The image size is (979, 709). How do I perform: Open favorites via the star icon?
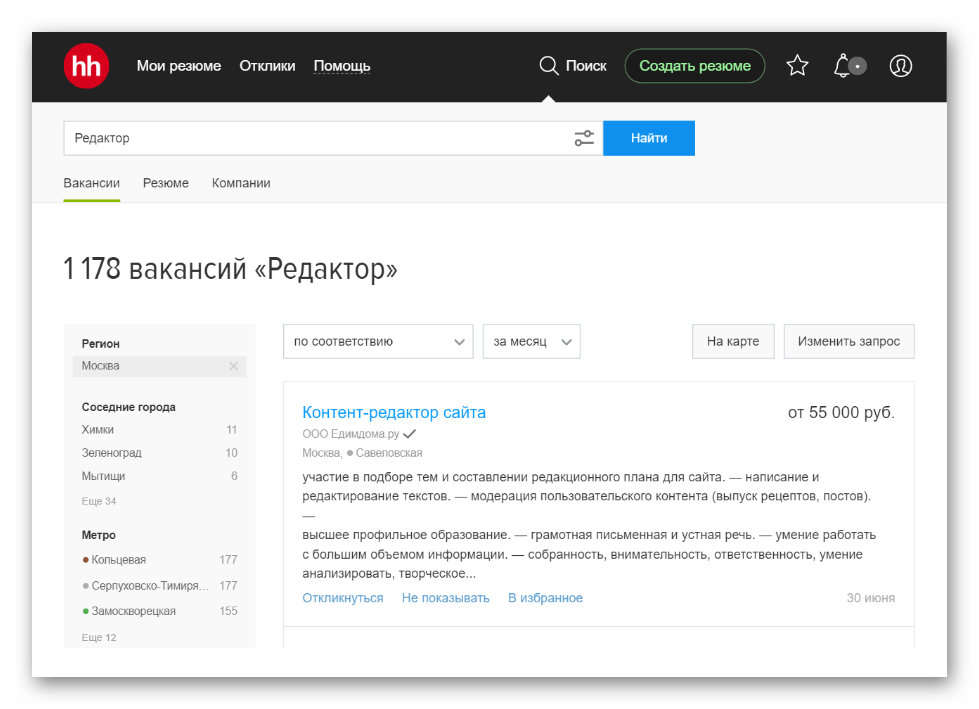[797, 65]
